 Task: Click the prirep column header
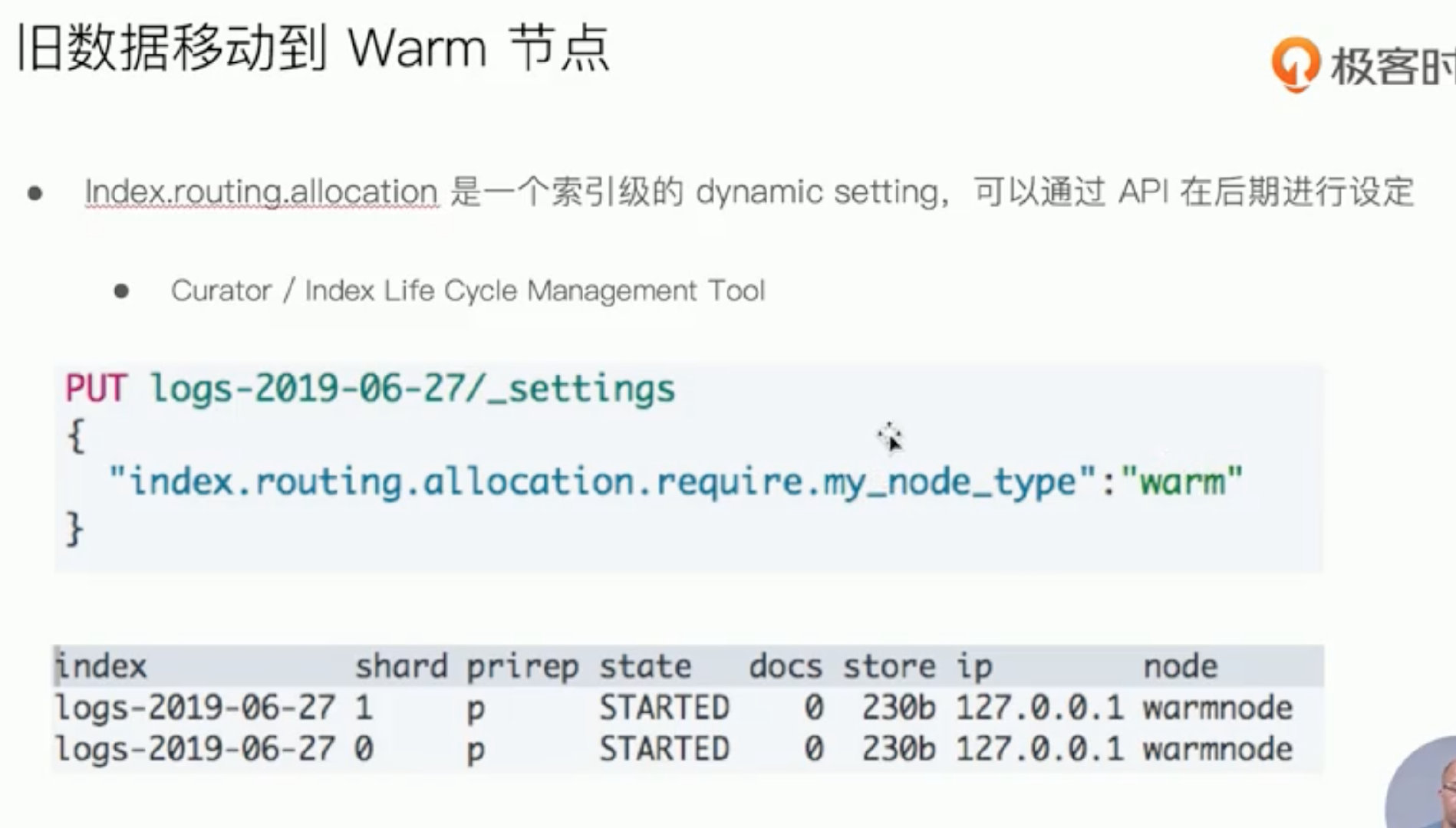(x=522, y=666)
